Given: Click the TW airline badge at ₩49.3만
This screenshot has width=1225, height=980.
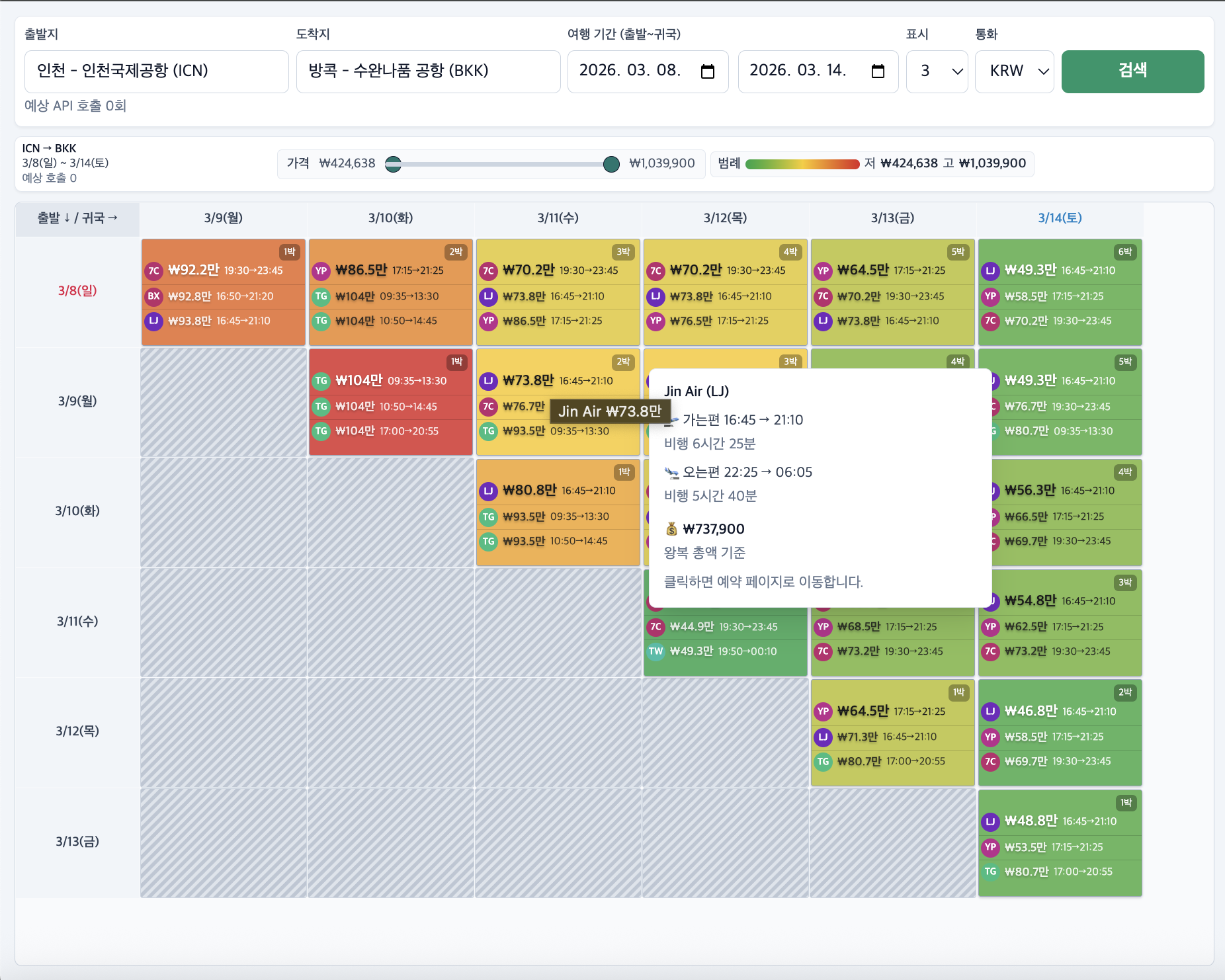Looking at the screenshot, I should tap(655, 651).
